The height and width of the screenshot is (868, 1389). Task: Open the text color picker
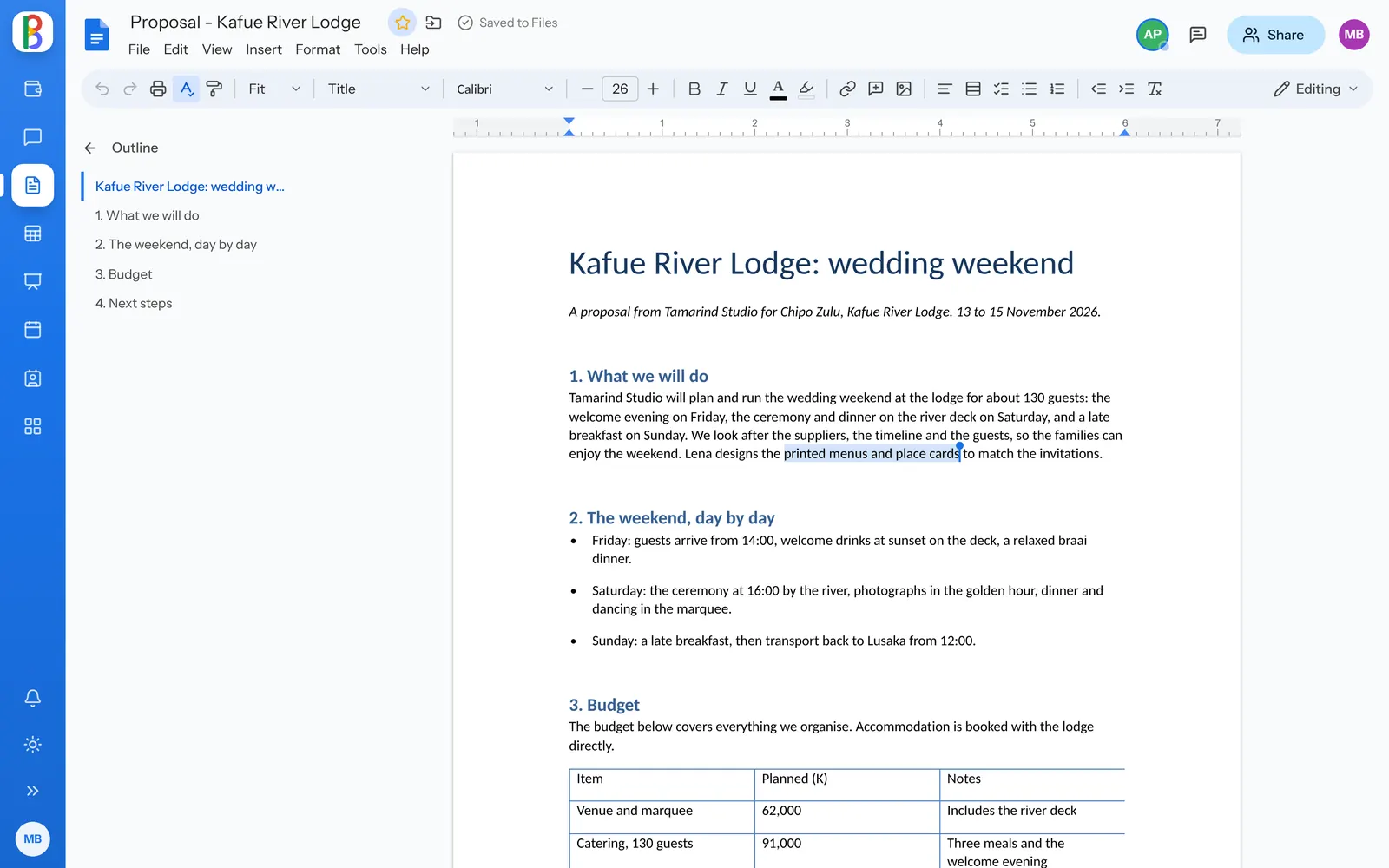(779, 89)
